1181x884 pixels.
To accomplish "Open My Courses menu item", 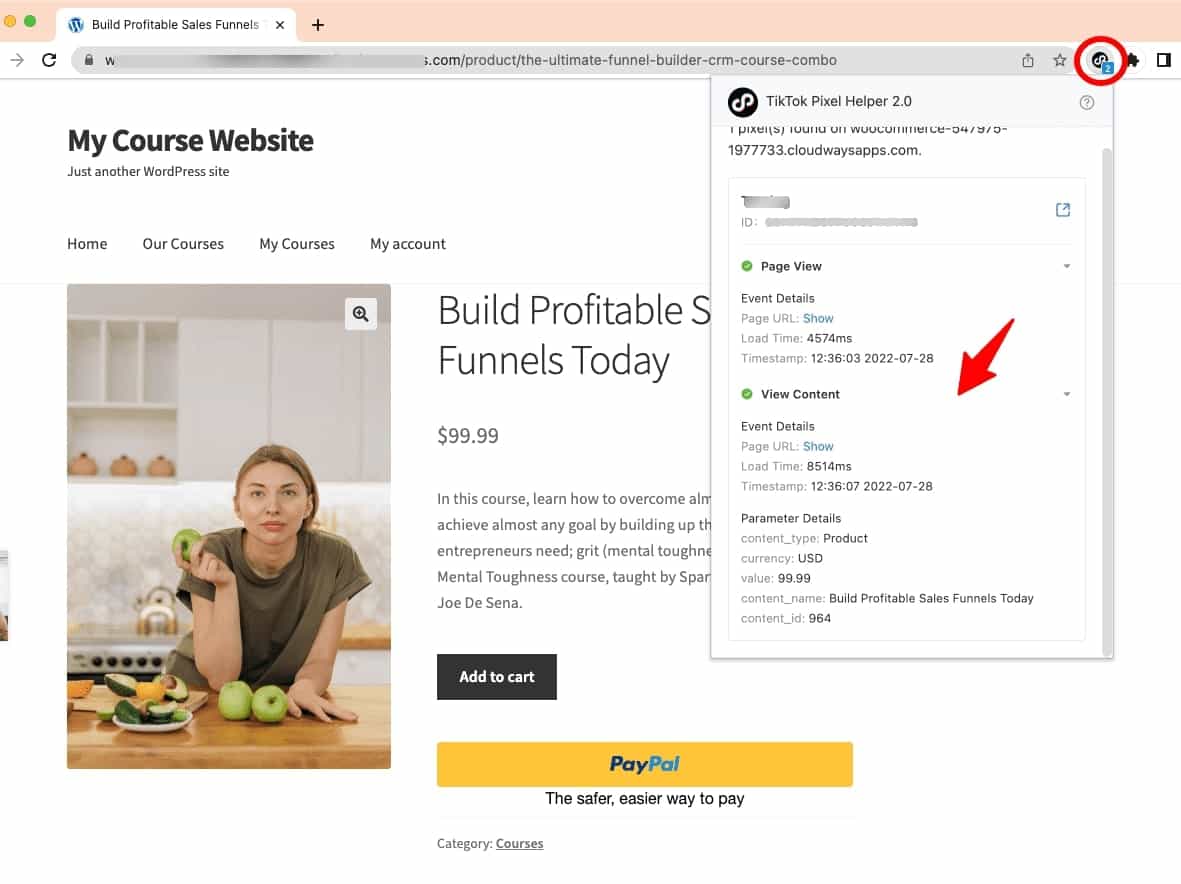I will [x=297, y=244].
